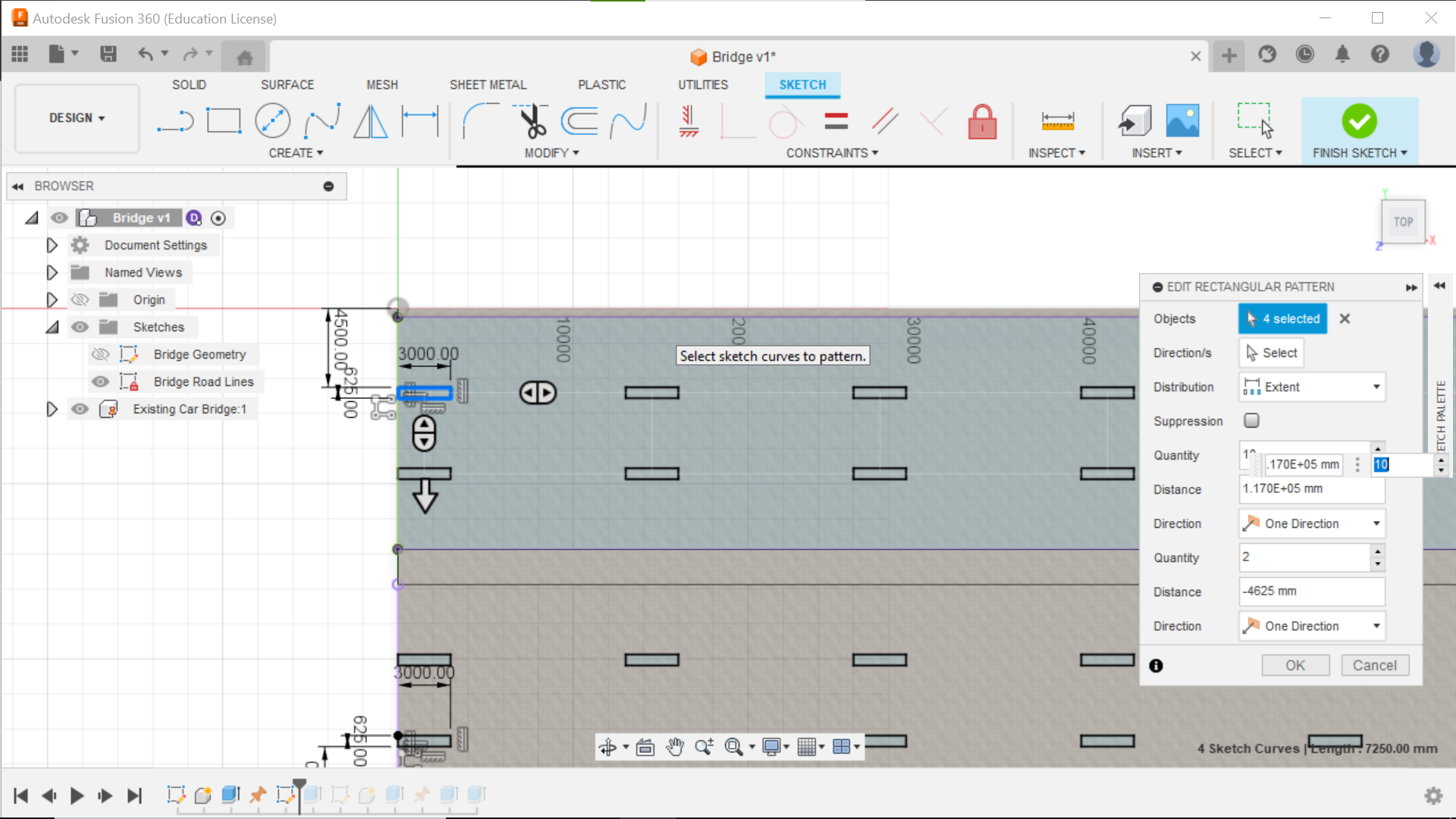This screenshot has width=1456, height=819.
Task: Apply the Parallel constraint
Action: click(x=885, y=121)
